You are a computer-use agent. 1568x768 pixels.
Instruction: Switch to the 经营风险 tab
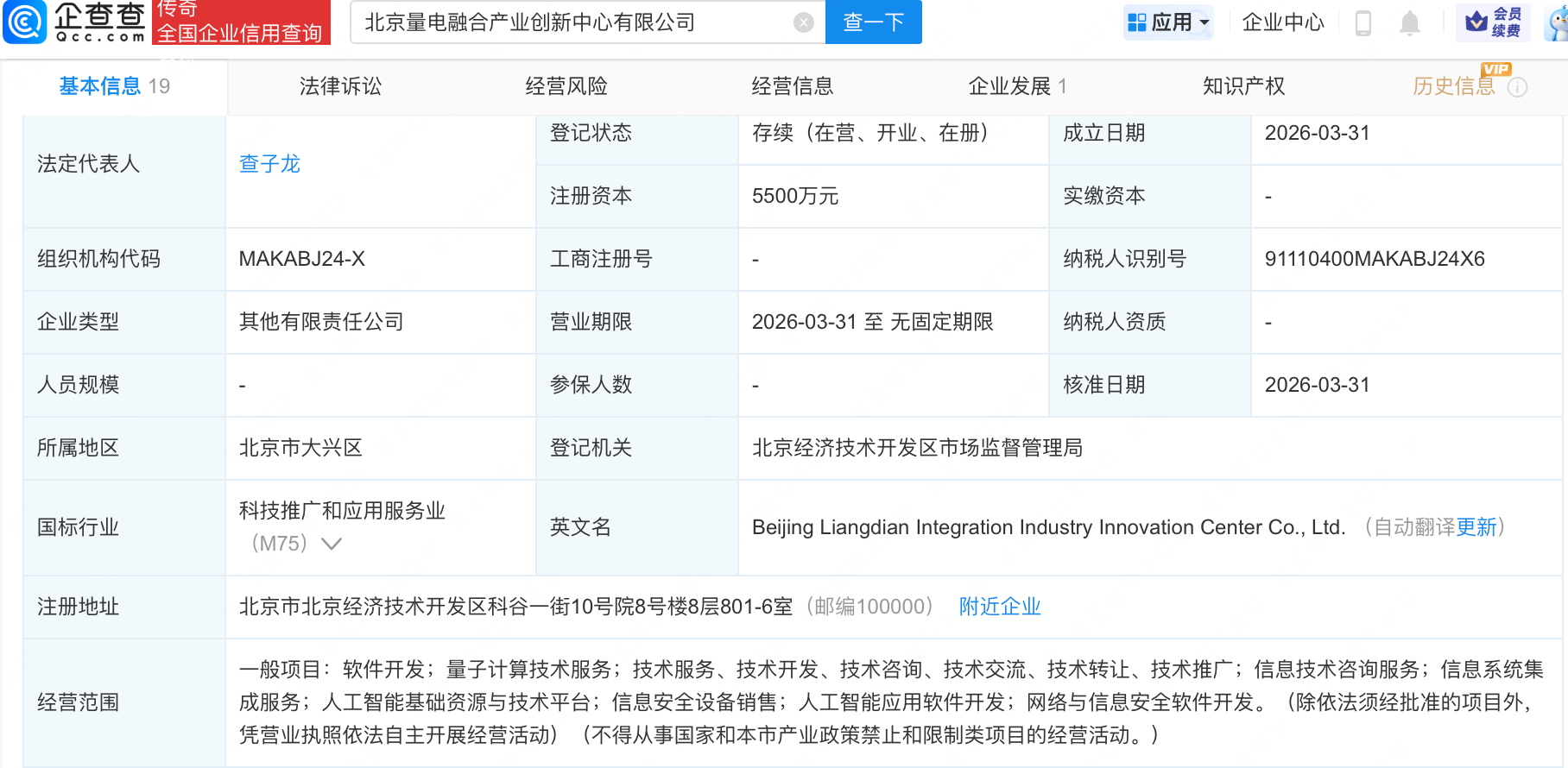click(x=566, y=86)
